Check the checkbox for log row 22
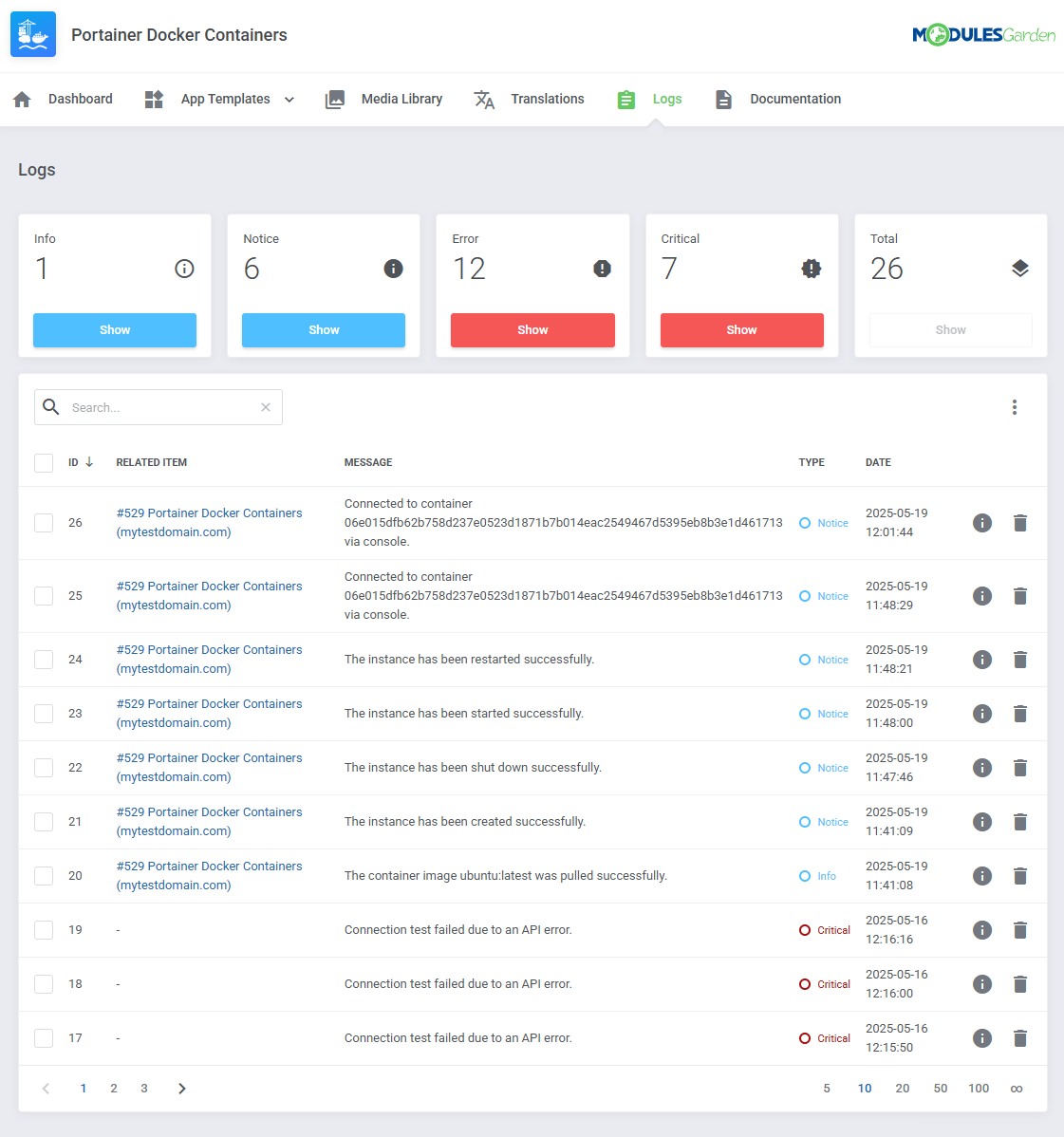 tap(44, 767)
